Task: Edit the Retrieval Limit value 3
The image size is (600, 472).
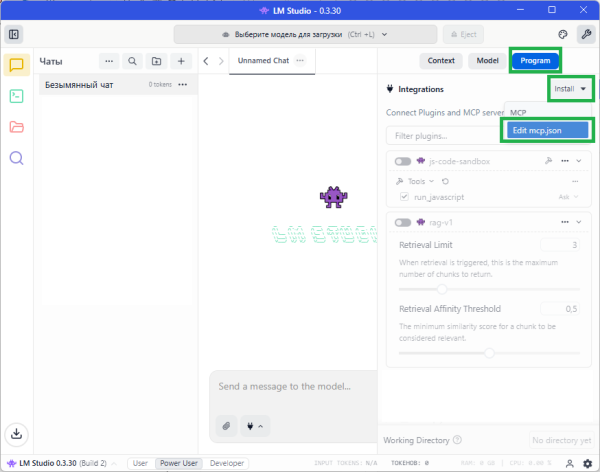Action: (560, 245)
